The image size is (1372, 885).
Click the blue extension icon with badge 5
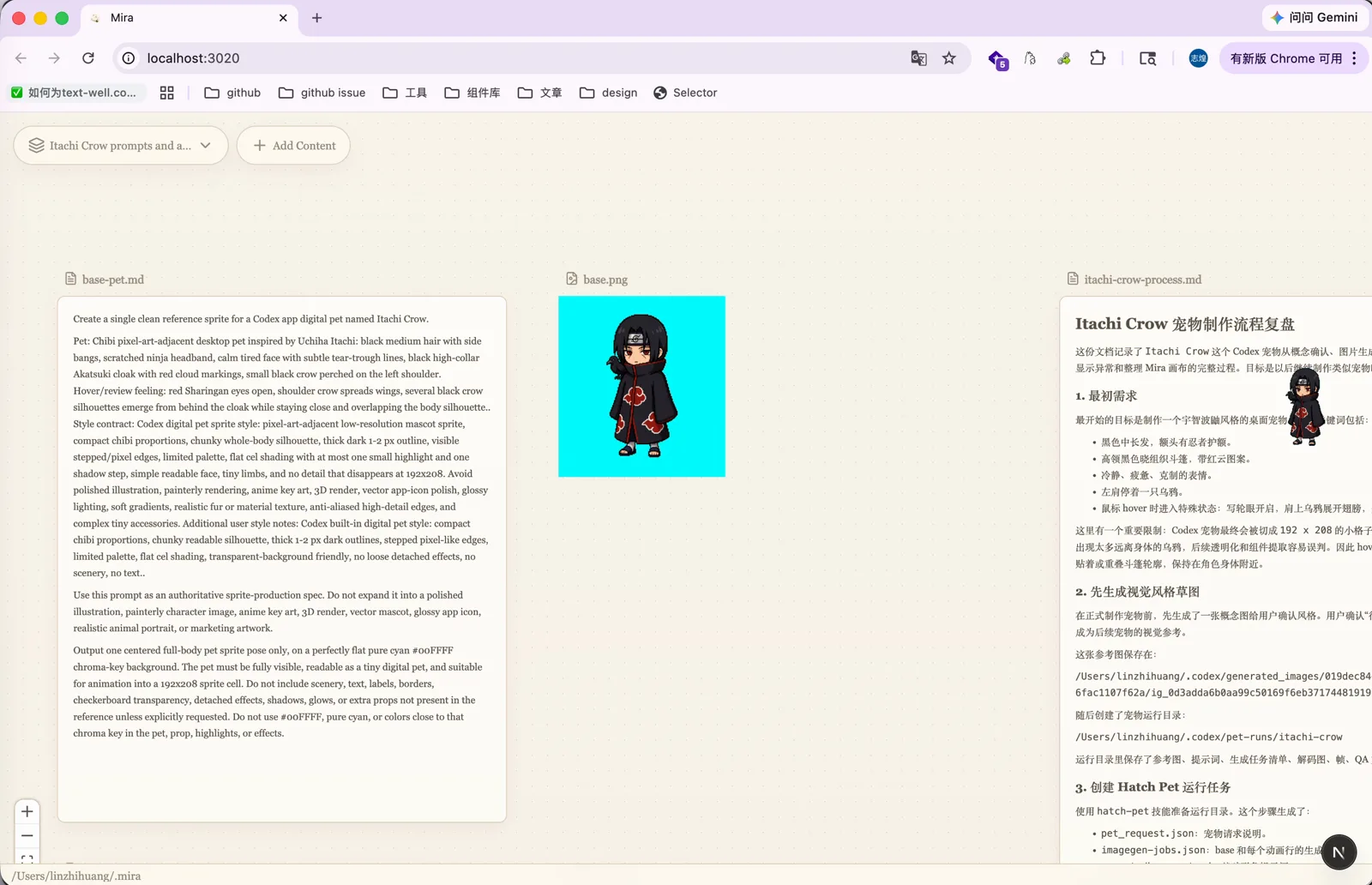coord(997,59)
